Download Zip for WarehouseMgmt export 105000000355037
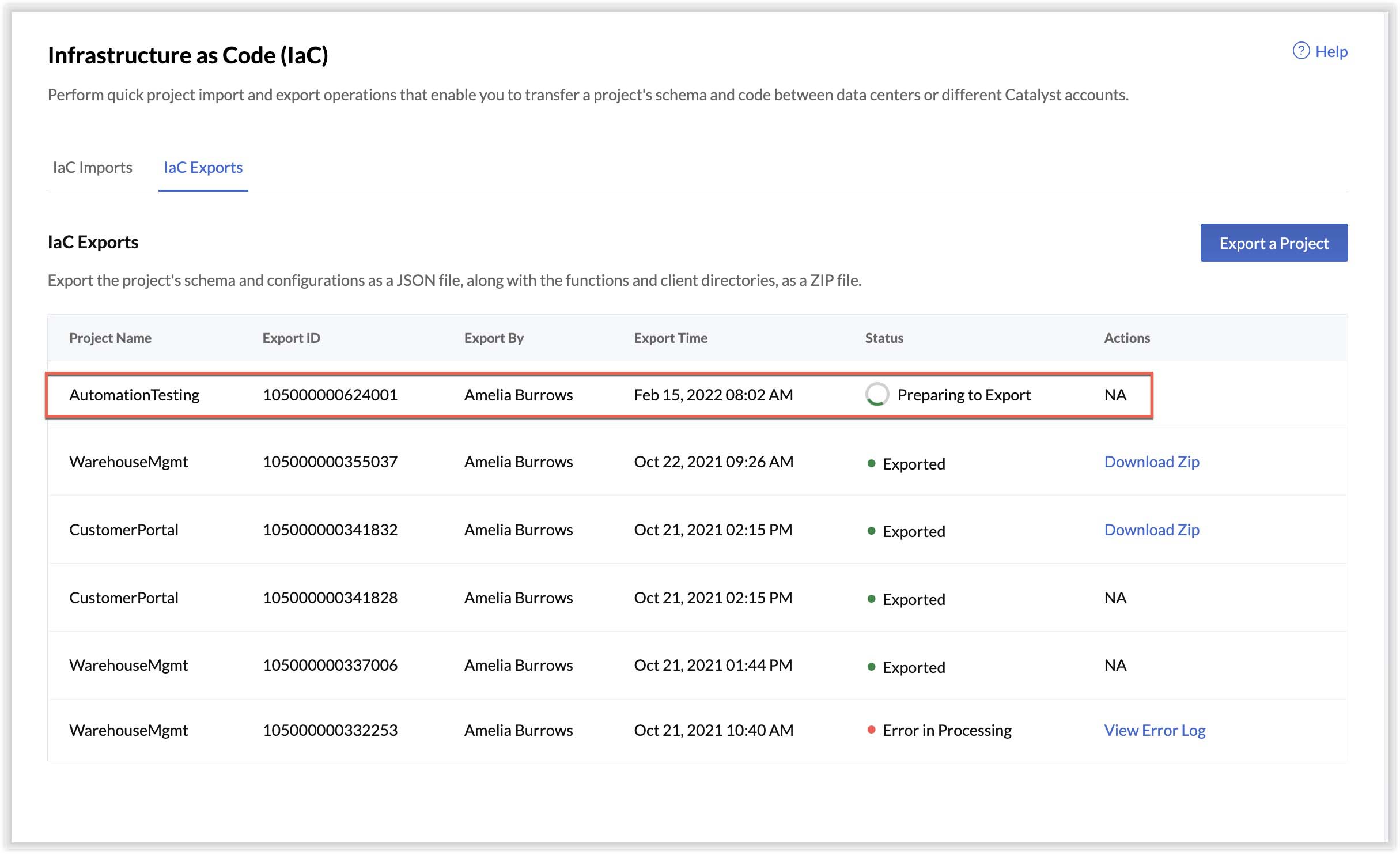Viewport: 1400px width, 854px height. click(x=1151, y=462)
